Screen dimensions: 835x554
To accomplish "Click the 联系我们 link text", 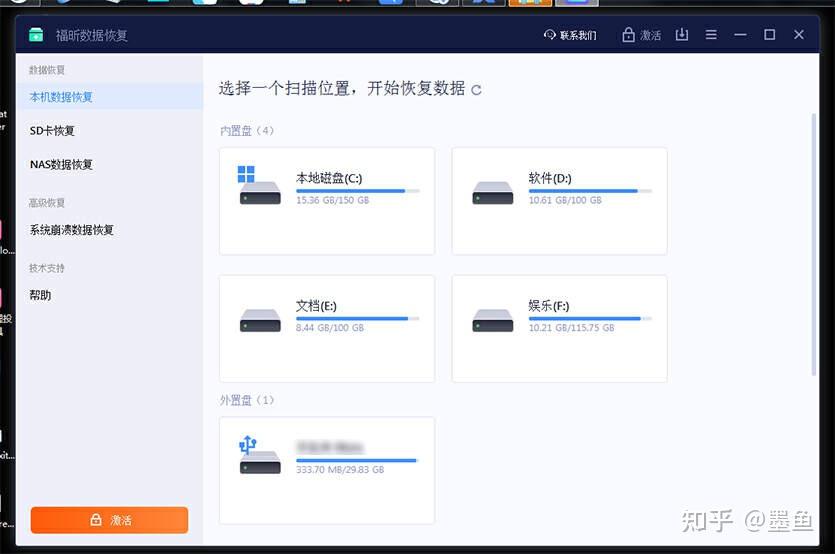I will [x=578, y=35].
